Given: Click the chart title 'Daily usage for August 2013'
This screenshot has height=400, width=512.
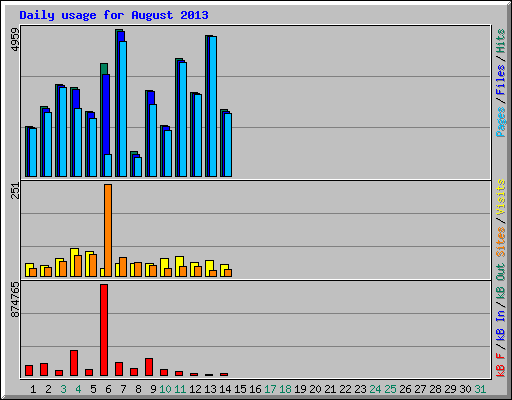Looking at the screenshot, I should click(114, 15).
